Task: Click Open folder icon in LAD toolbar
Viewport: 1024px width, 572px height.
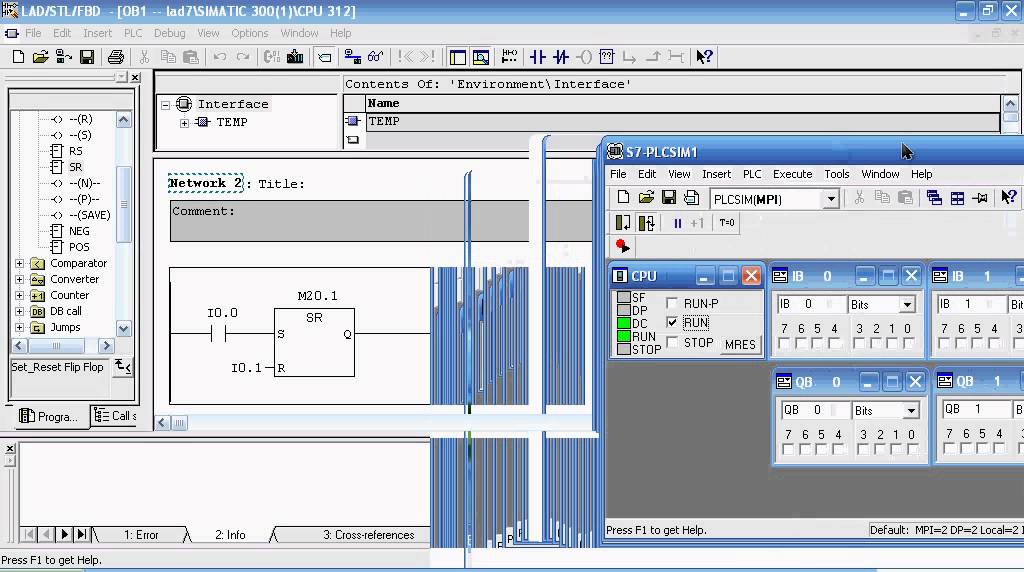Action: click(x=40, y=57)
